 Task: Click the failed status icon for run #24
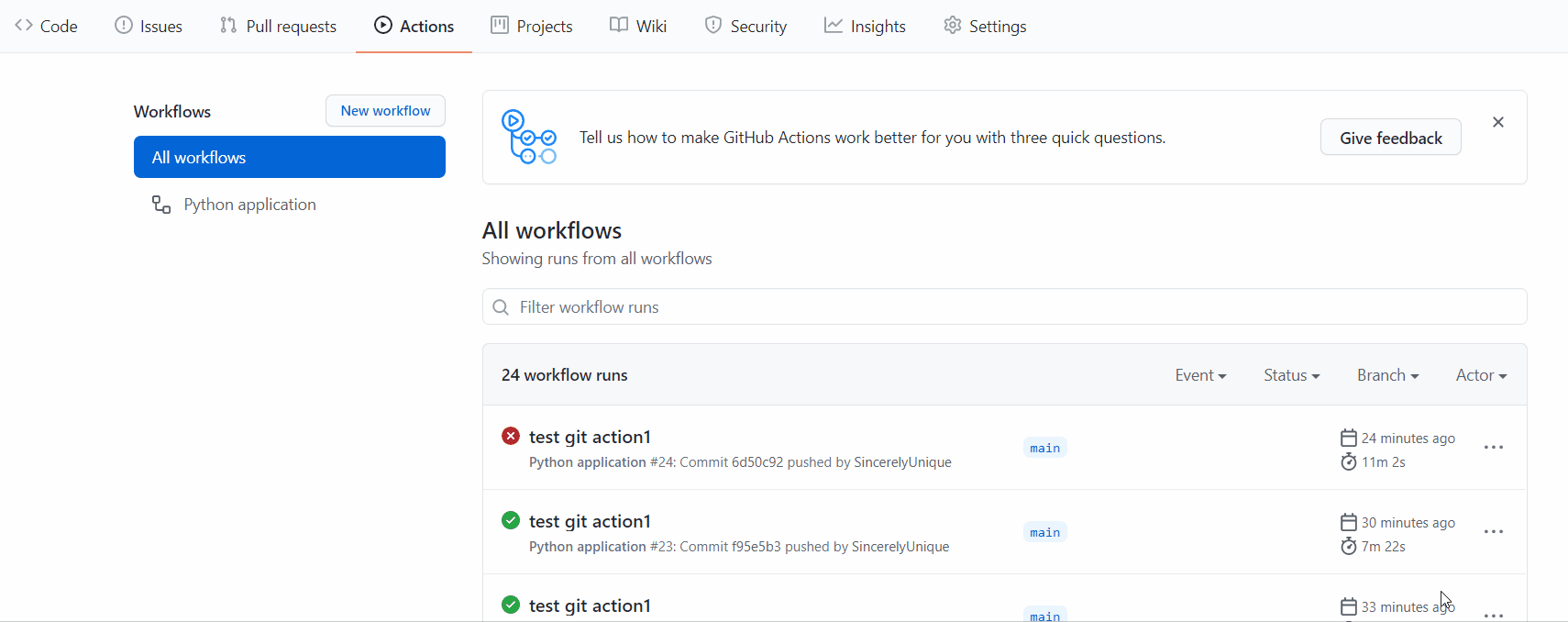tap(511, 436)
